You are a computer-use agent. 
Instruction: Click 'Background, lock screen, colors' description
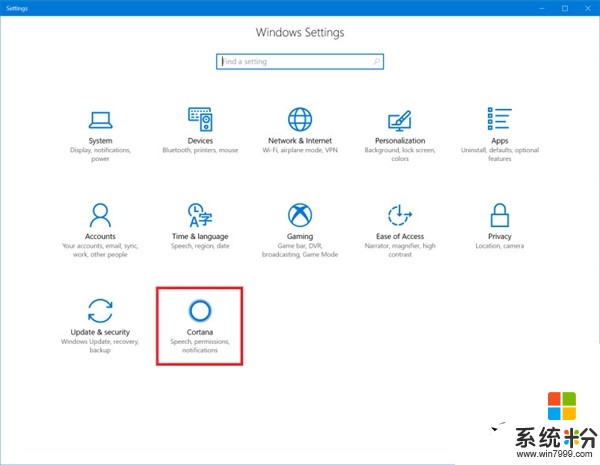[400, 154]
